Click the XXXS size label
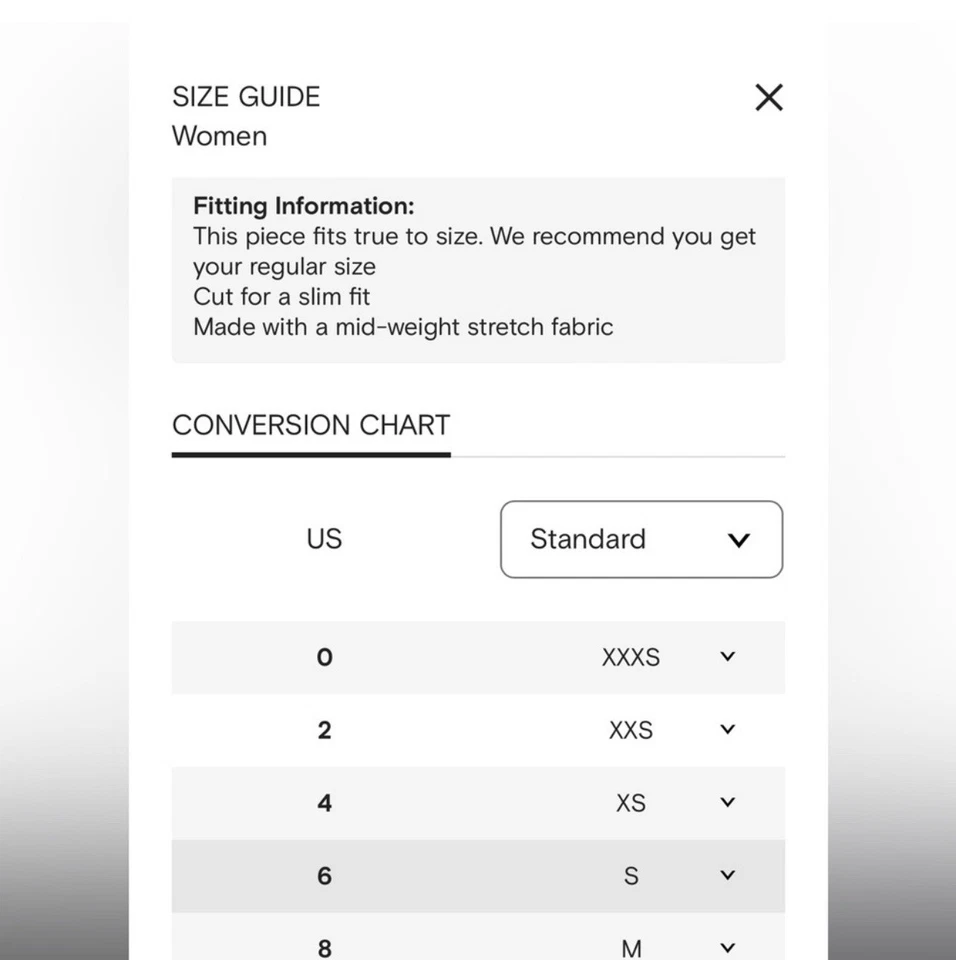Screen dimensions: 956x960 coord(631,657)
